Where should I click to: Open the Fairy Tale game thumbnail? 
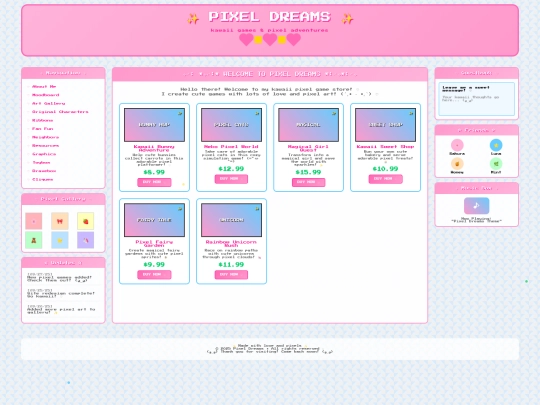click(154, 220)
